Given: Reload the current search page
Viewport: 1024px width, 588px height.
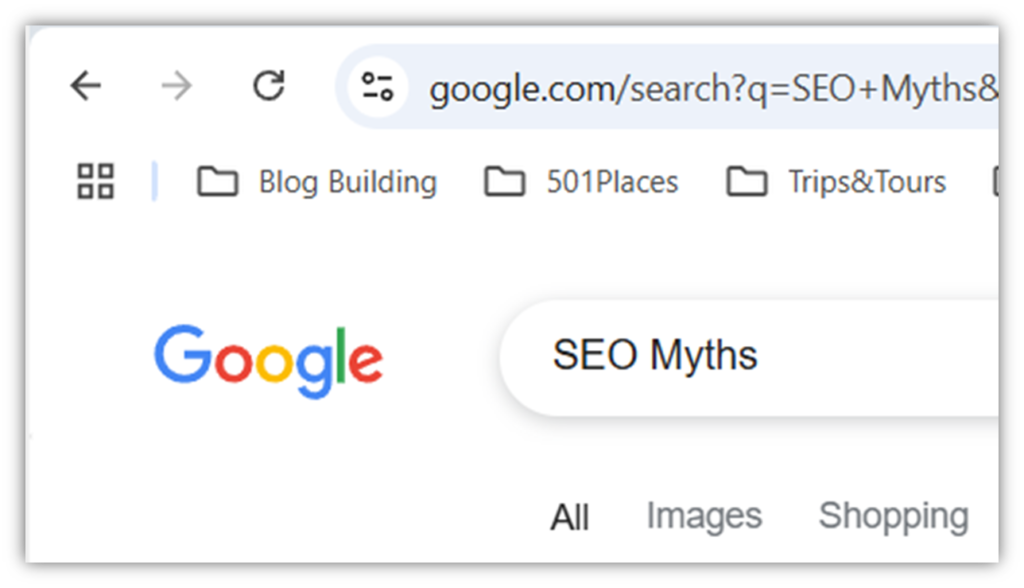Looking at the screenshot, I should [268, 86].
